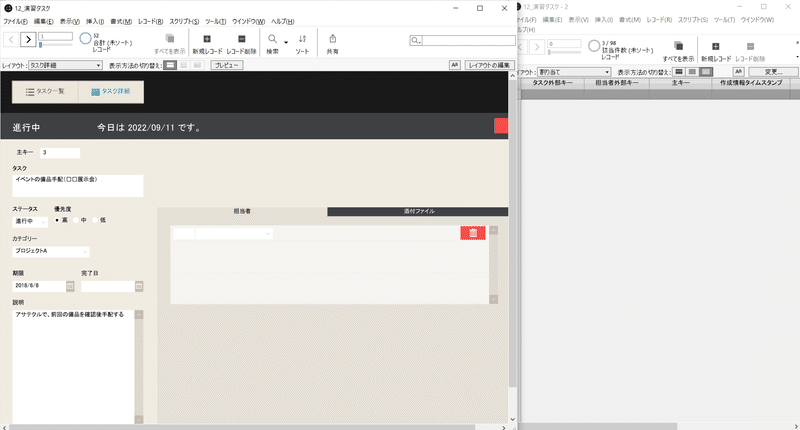Open the レイアウト dropdown showing 割り当て in right window
Viewport: 800px width, 430px height.
click(574, 72)
